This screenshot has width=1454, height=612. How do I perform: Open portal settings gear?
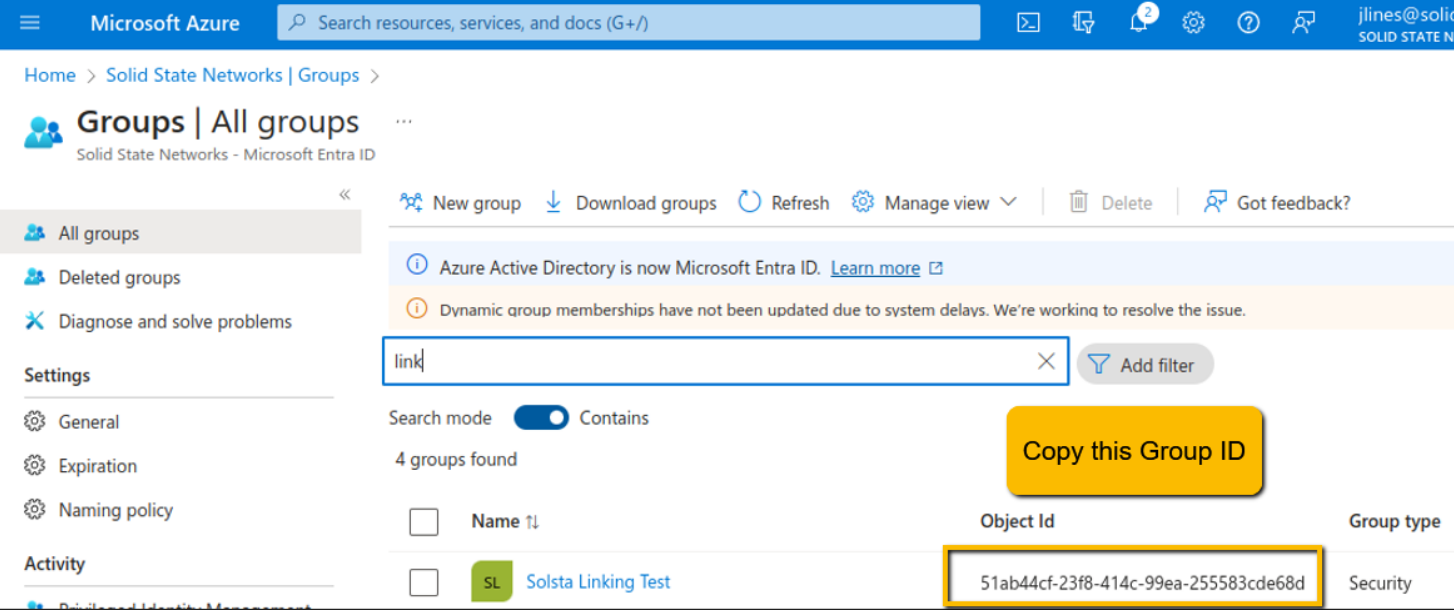tap(1193, 23)
